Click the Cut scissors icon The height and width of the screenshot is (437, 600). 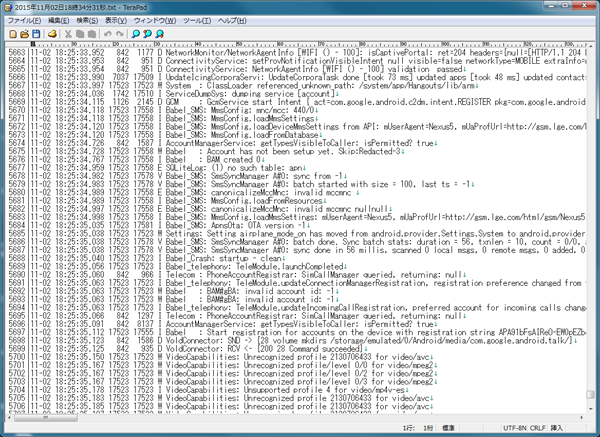pos(68,34)
